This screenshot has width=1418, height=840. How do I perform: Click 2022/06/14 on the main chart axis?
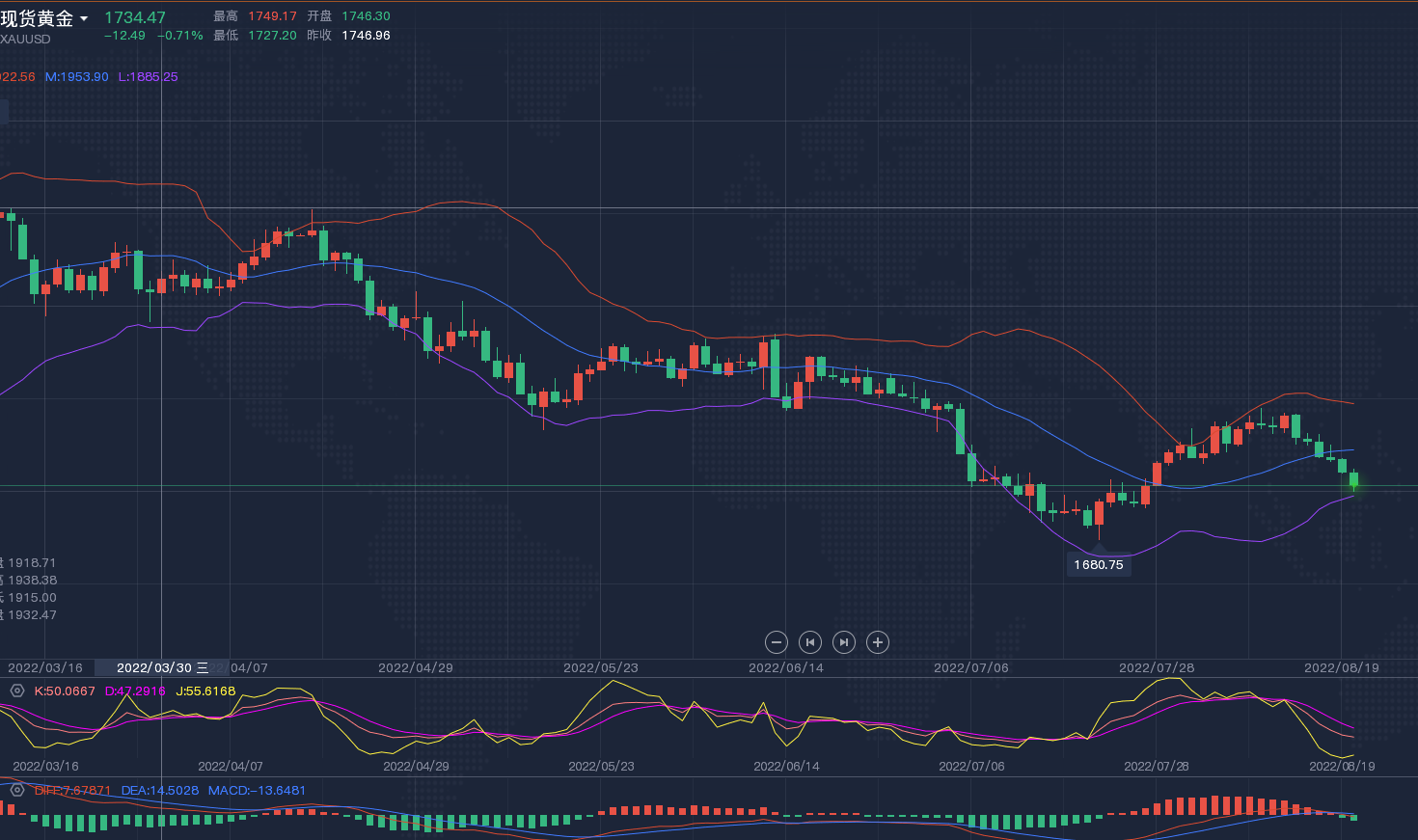click(x=786, y=667)
